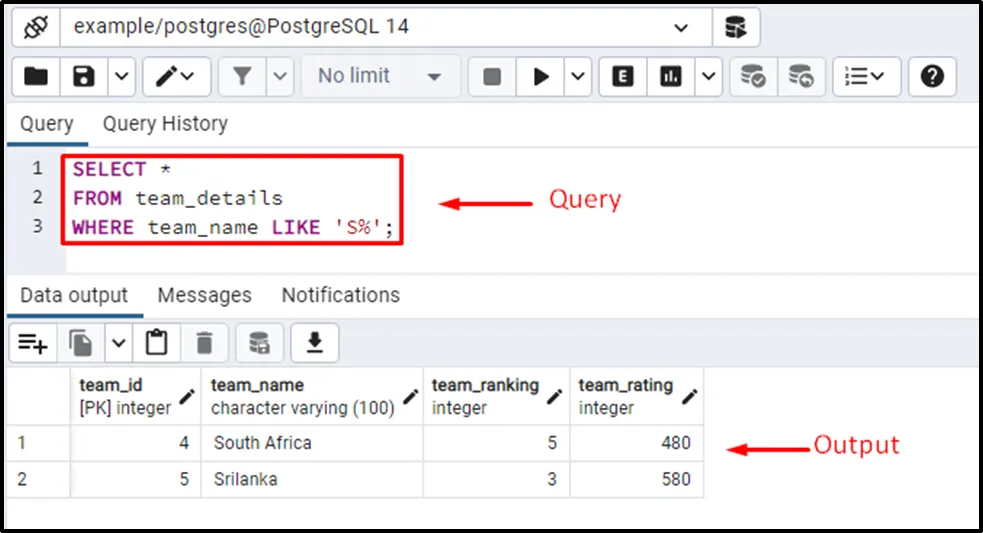This screenshot has height=533, width=983.
Task: Click the connection status icon
Action: (x=36, y=28)
